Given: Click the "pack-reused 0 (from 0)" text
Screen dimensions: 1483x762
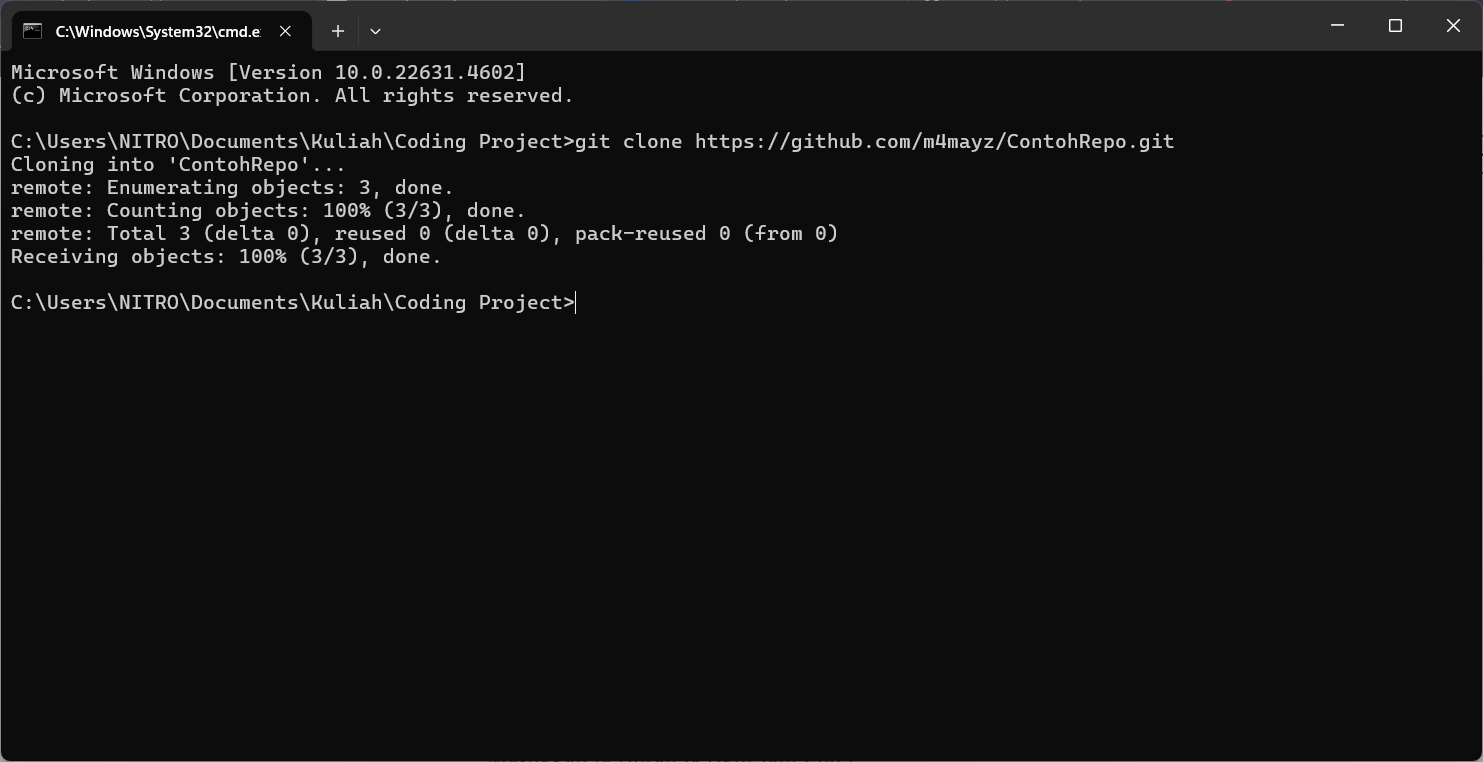Looking at the screenshot, I should (x=706, y=233).
